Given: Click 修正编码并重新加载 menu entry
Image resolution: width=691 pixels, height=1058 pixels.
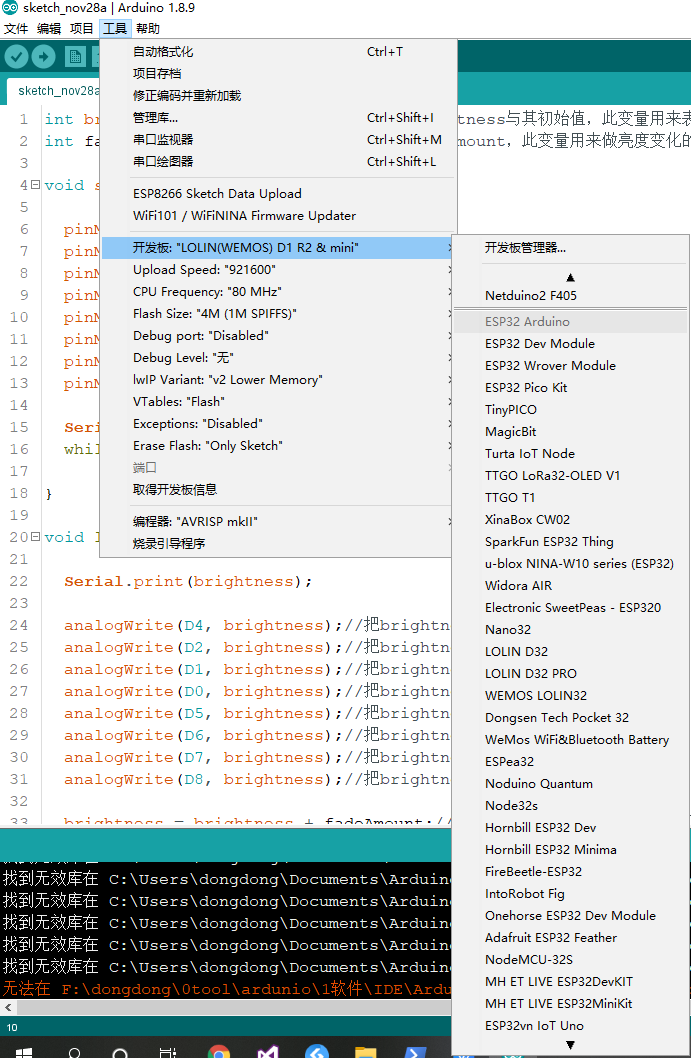Looking at the screenshot, I should (278, 96).
